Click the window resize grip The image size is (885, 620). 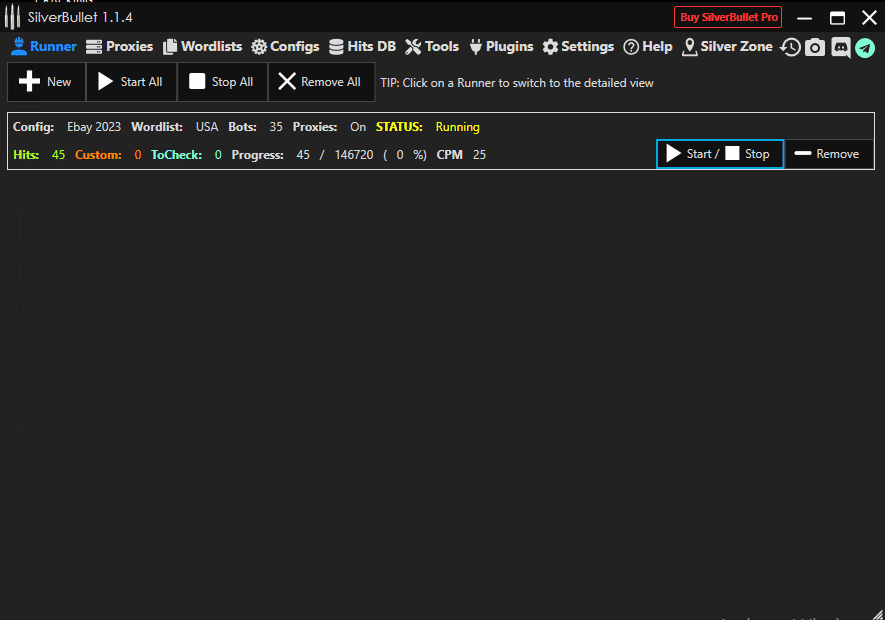click(878, 614)
